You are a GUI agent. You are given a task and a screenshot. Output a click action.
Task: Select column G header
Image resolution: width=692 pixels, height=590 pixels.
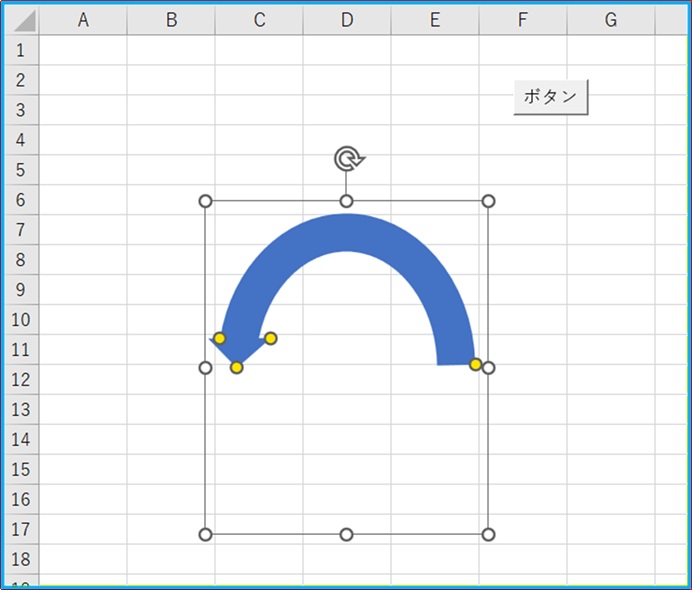pyautogui.click(x=611, y=20)
